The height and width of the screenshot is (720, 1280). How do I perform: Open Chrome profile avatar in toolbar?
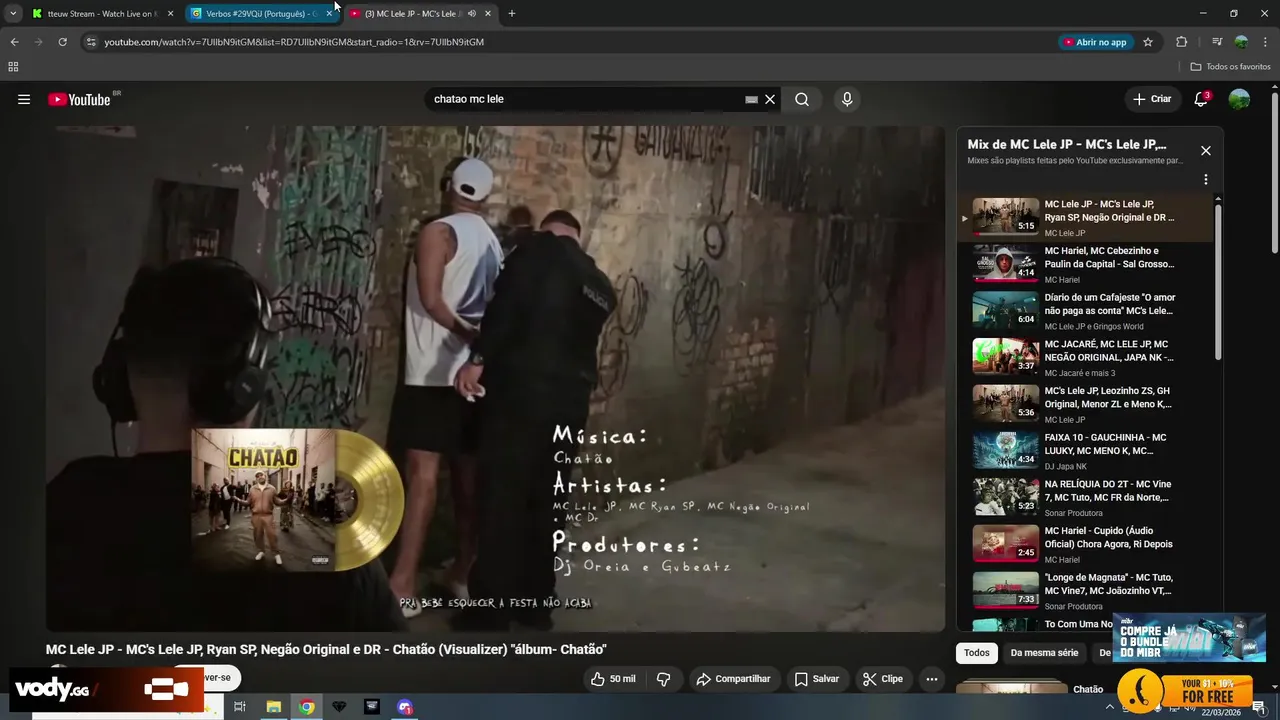[x=1241, y=42]
